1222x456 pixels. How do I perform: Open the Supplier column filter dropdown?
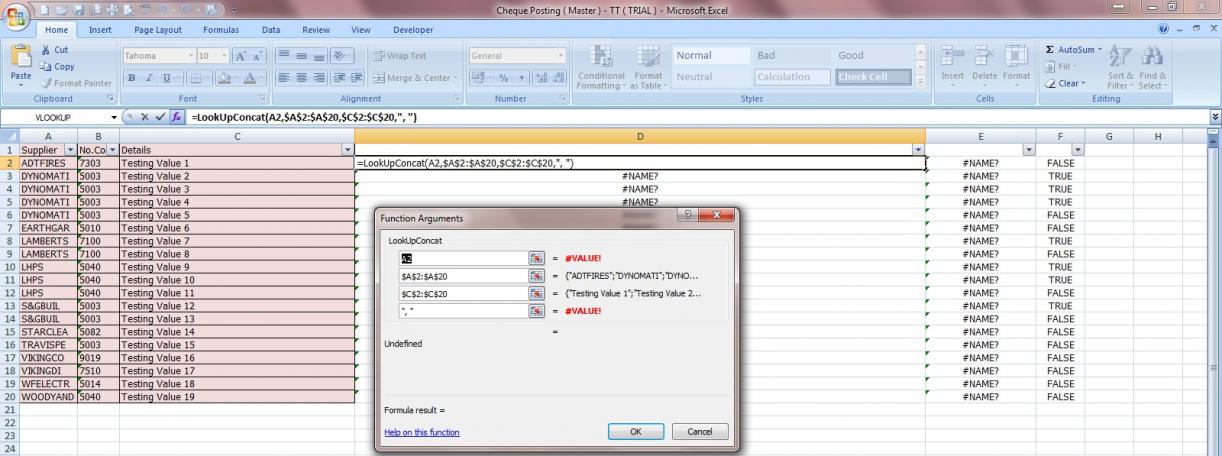point(70,149)
